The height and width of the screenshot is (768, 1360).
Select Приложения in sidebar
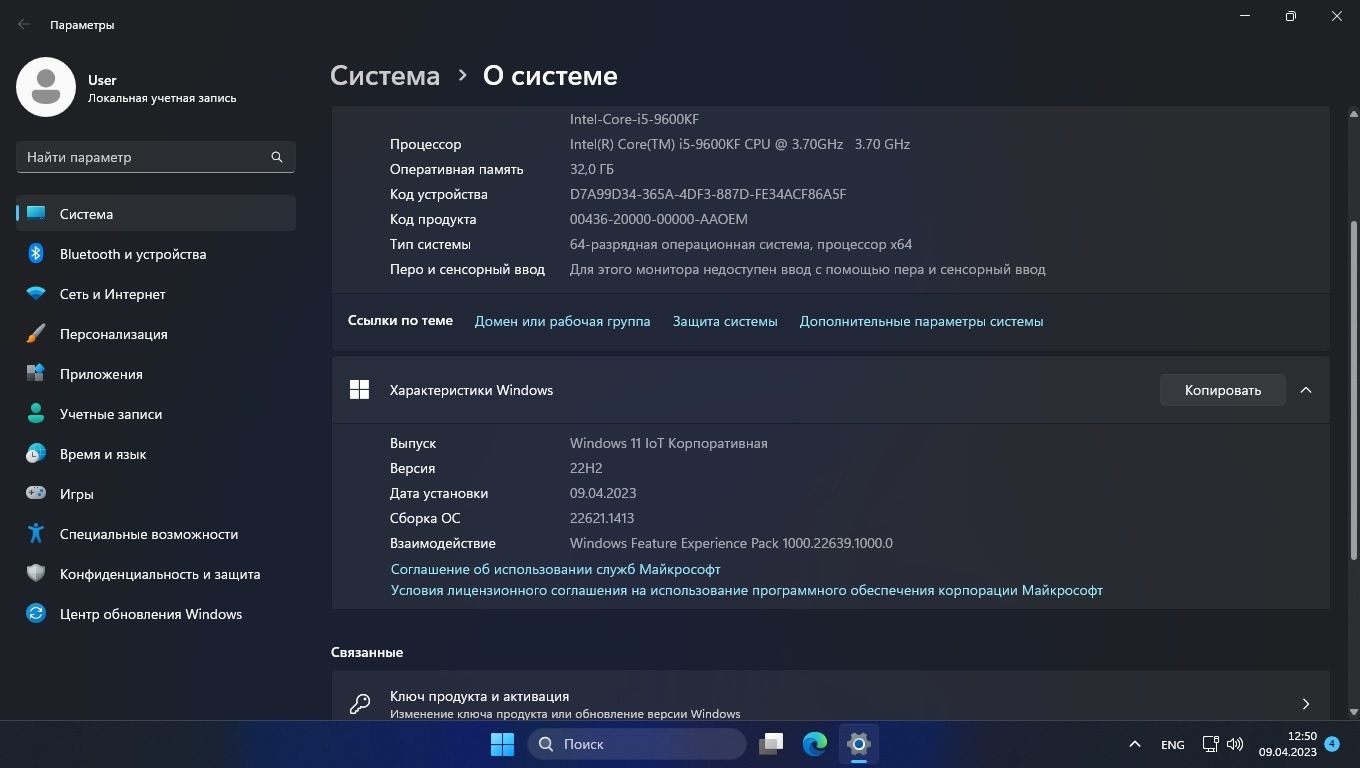click(156, 374)
